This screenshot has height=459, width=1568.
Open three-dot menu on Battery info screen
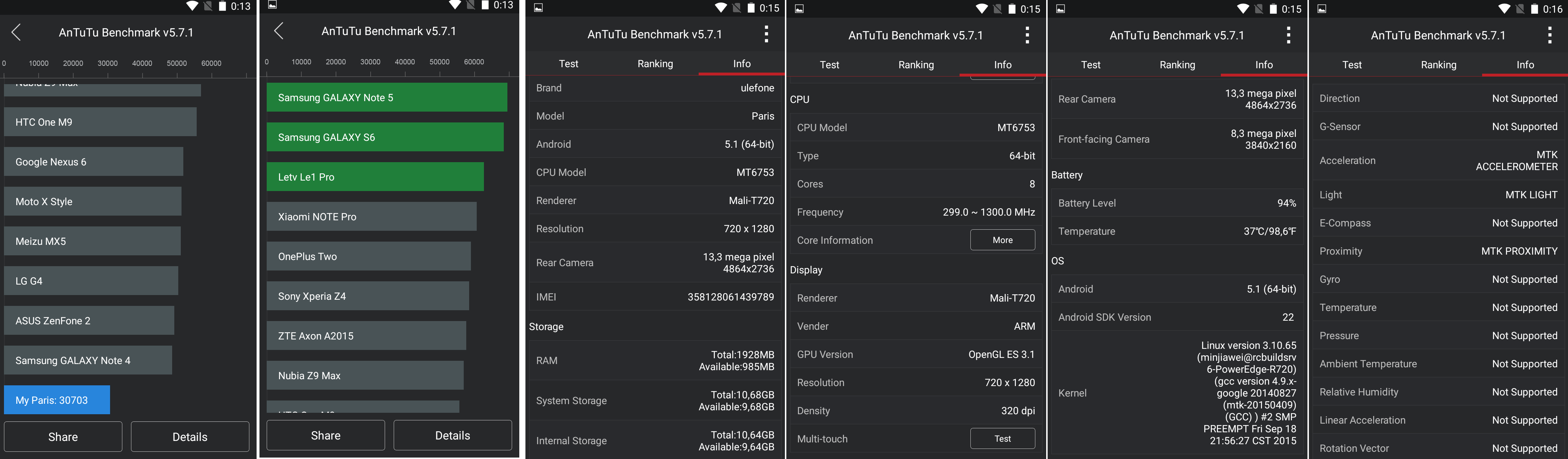pos(1289,35)
